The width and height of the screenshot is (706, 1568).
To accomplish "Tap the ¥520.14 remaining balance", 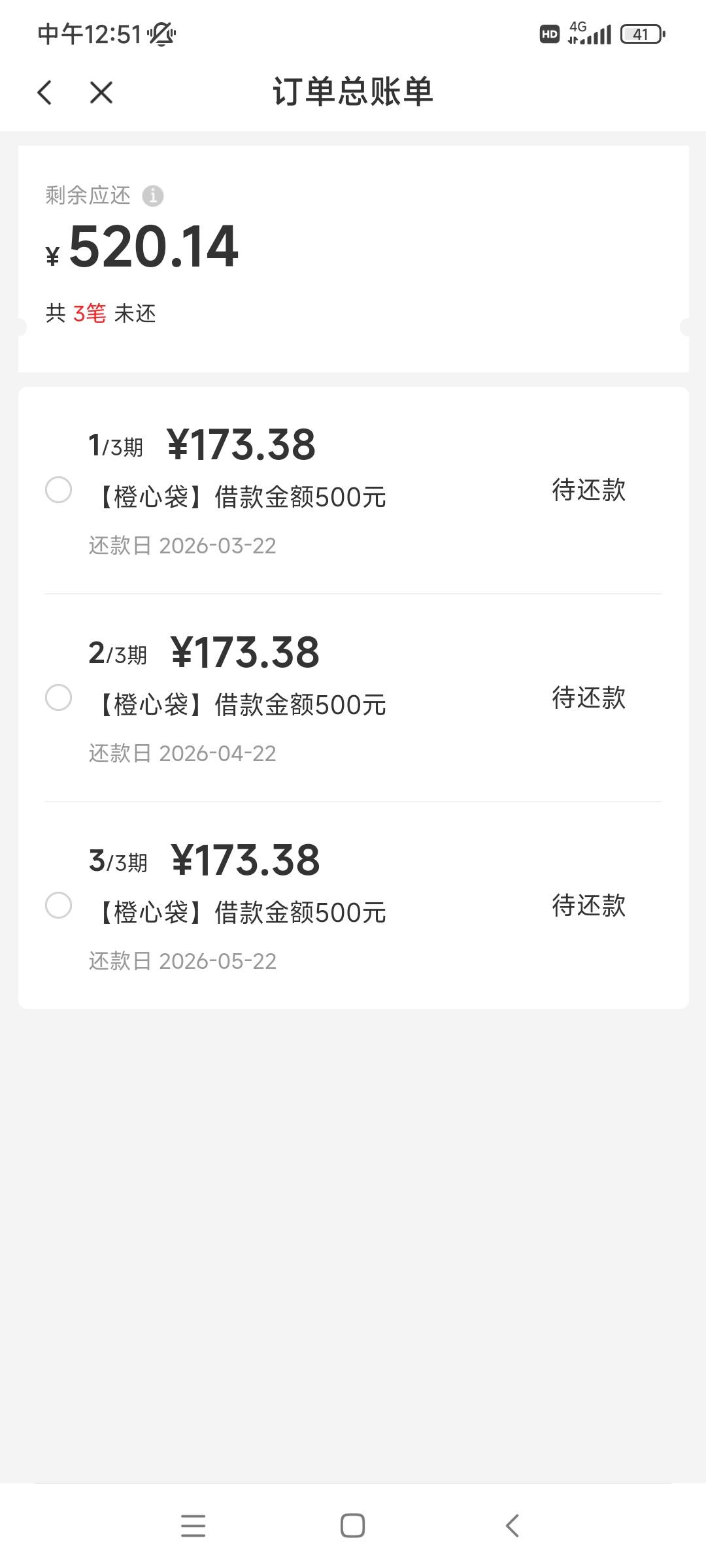I will point(153,247).
